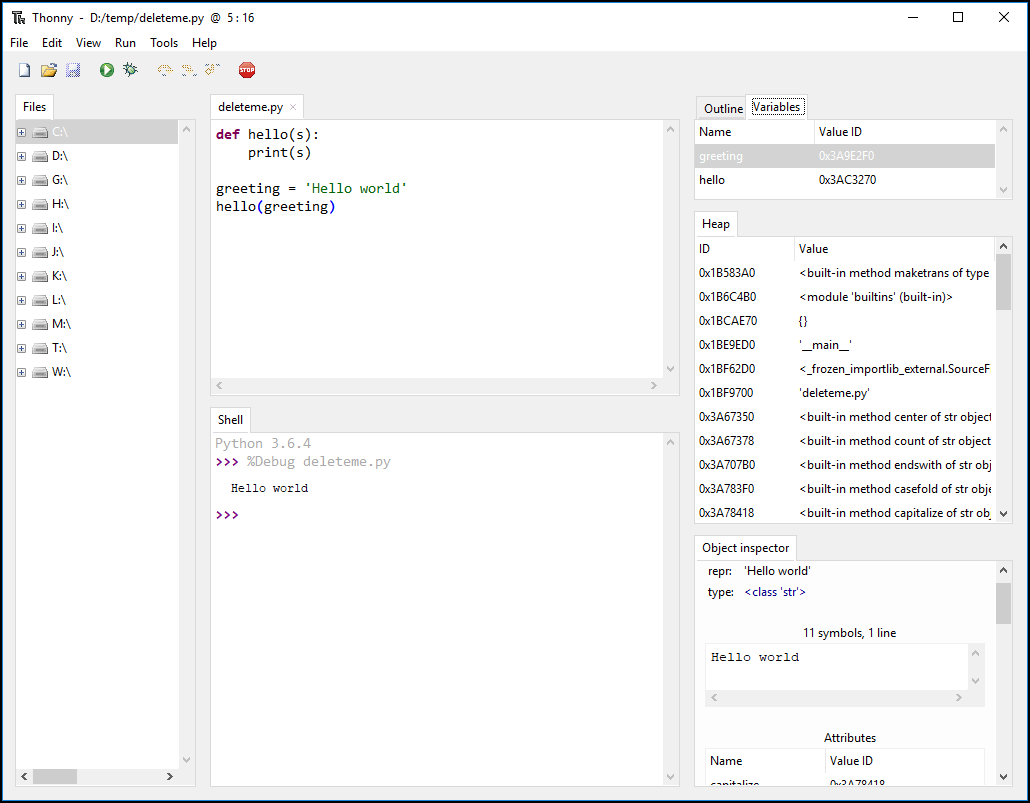Image resolution: width=1030 pixels, height=803 pixels.
Task: Click the Step out debugger icon
Action: [x=212, y=70]
